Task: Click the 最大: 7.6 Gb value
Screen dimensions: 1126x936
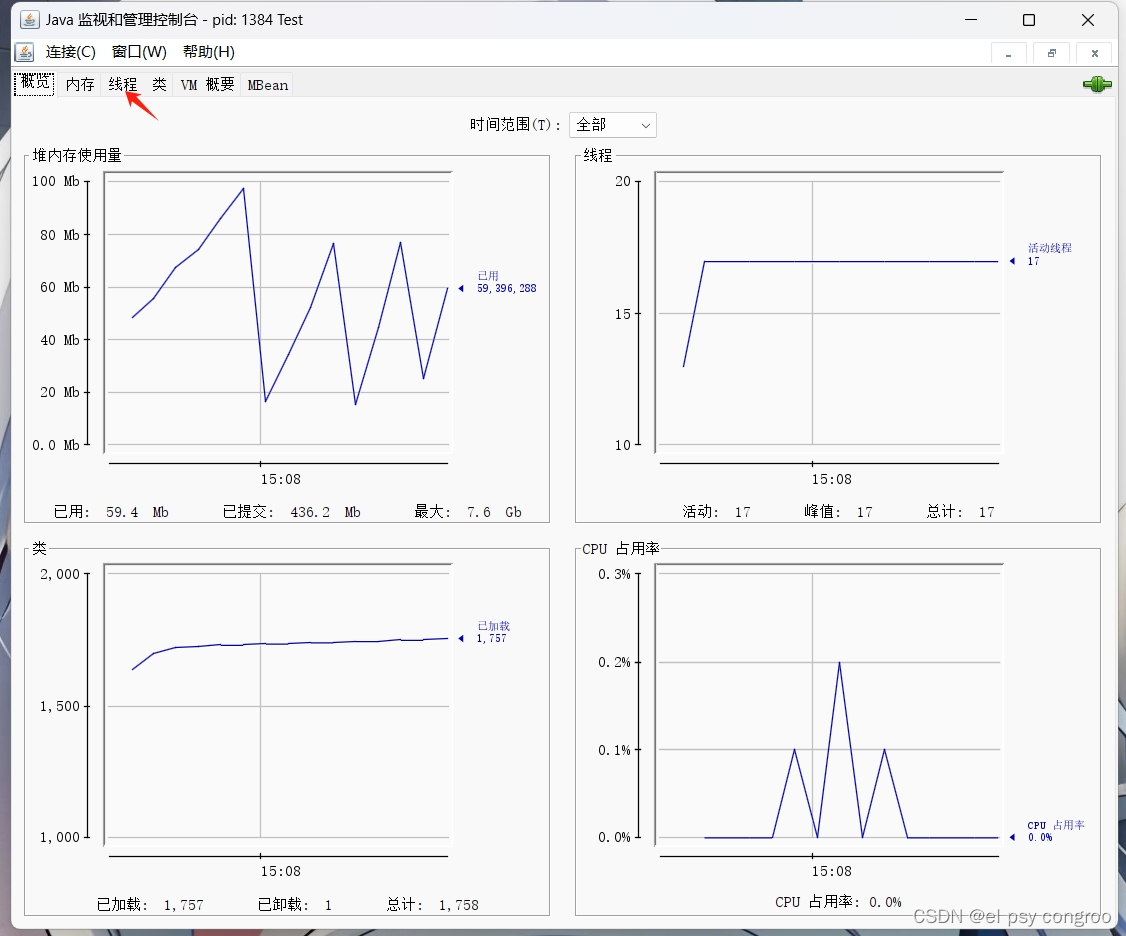Action: (468, 512)
